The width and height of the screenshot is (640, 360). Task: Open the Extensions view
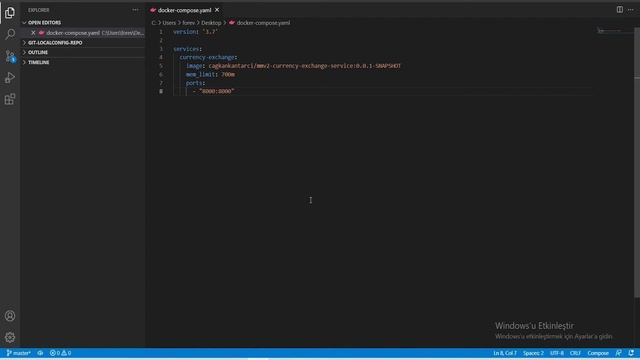coord(10,99)
